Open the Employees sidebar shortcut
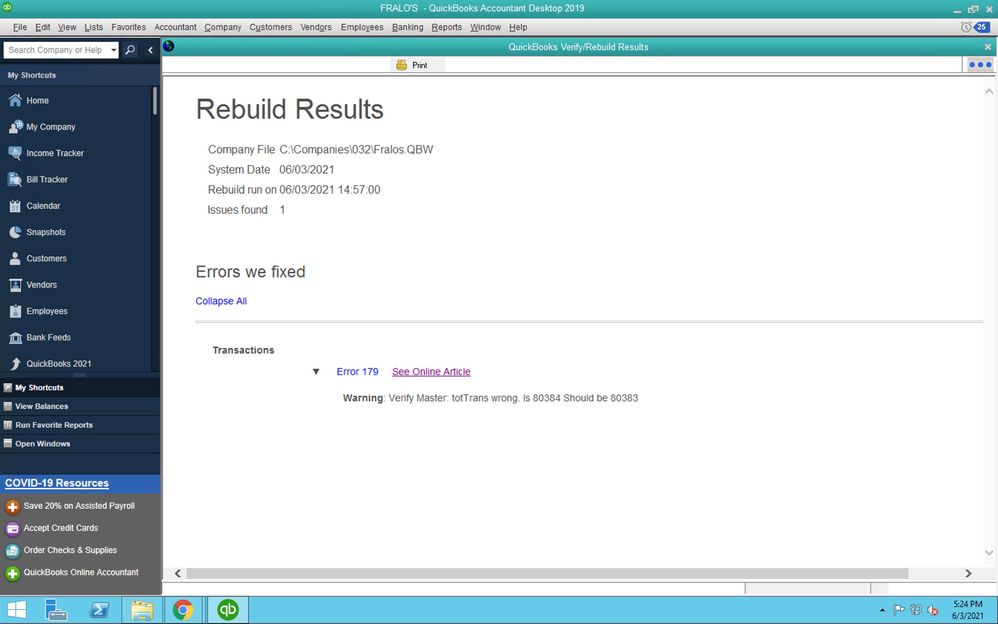The width and height of the screenshot is (998, 624). click(38, 311)
